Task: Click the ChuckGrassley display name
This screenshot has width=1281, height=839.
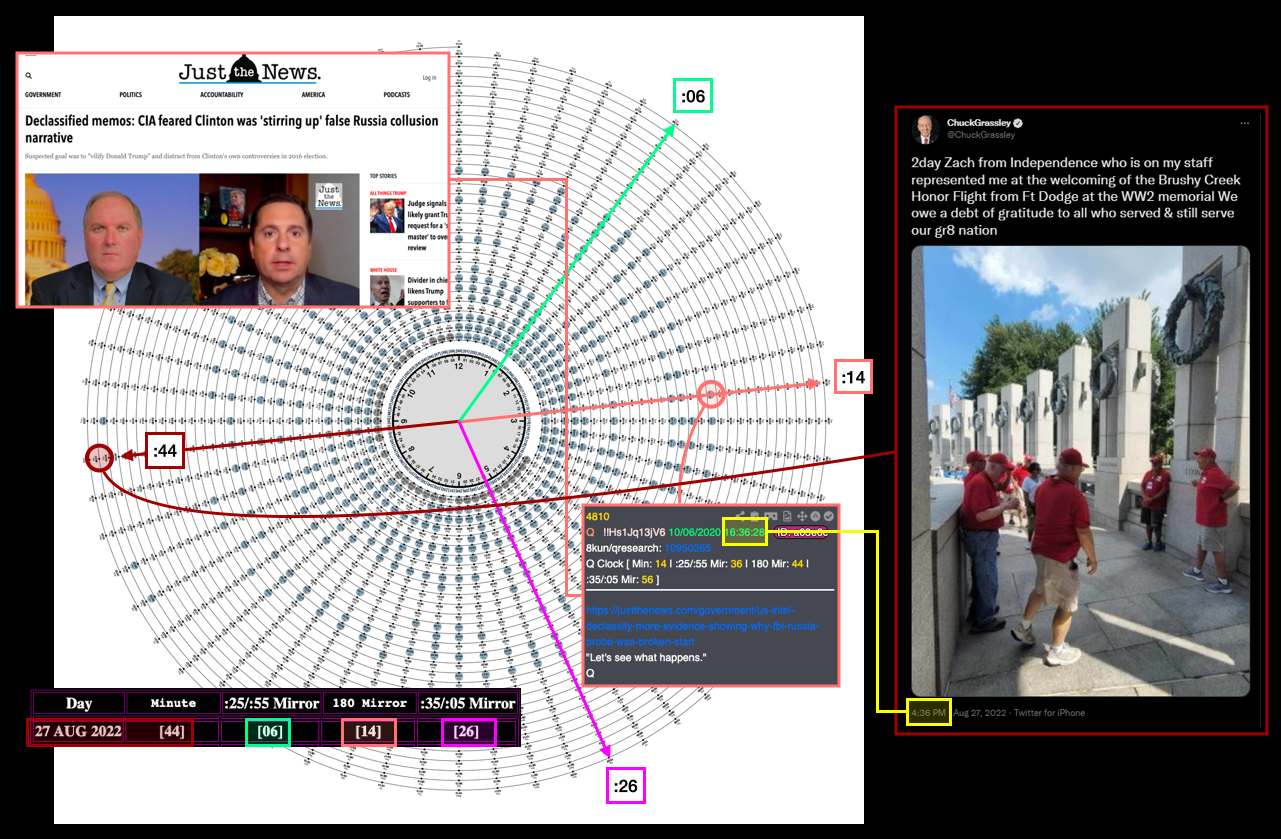Action: tap(978, 123)
